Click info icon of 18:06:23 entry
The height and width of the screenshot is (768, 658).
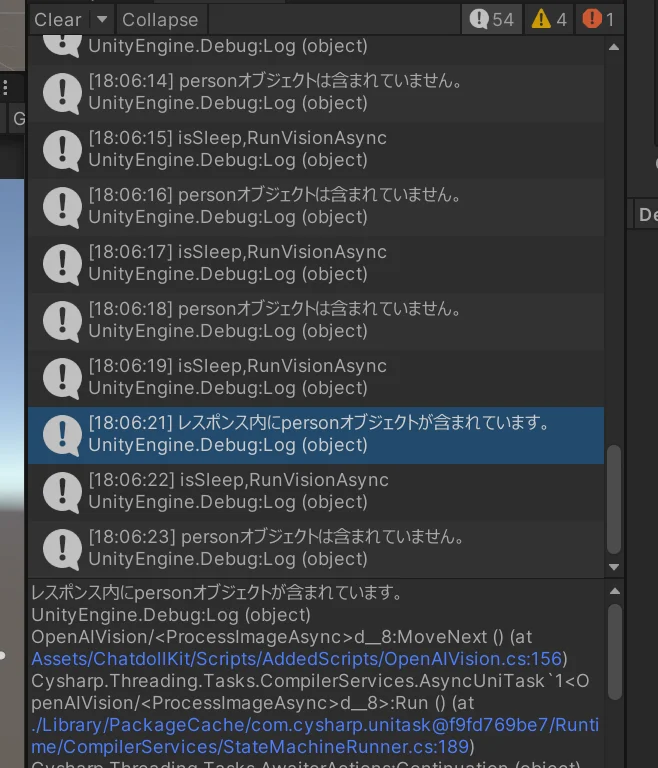tap(62, 550)
